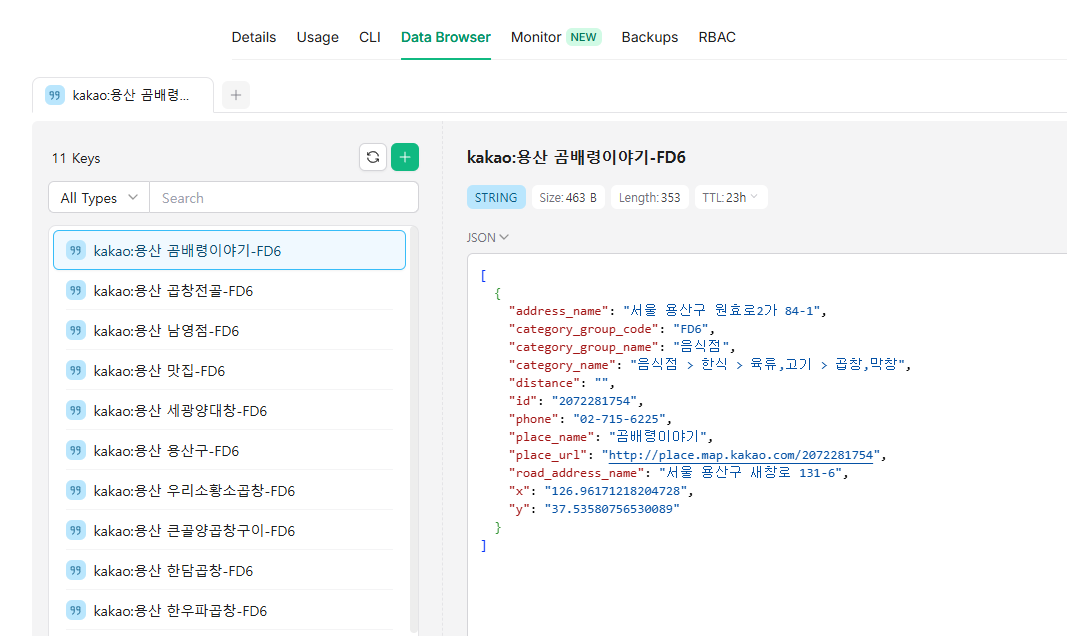The height and width of the screenshot is (636, 1067).
Task: Click the id value "2072281754"
Action: point(594,401)
